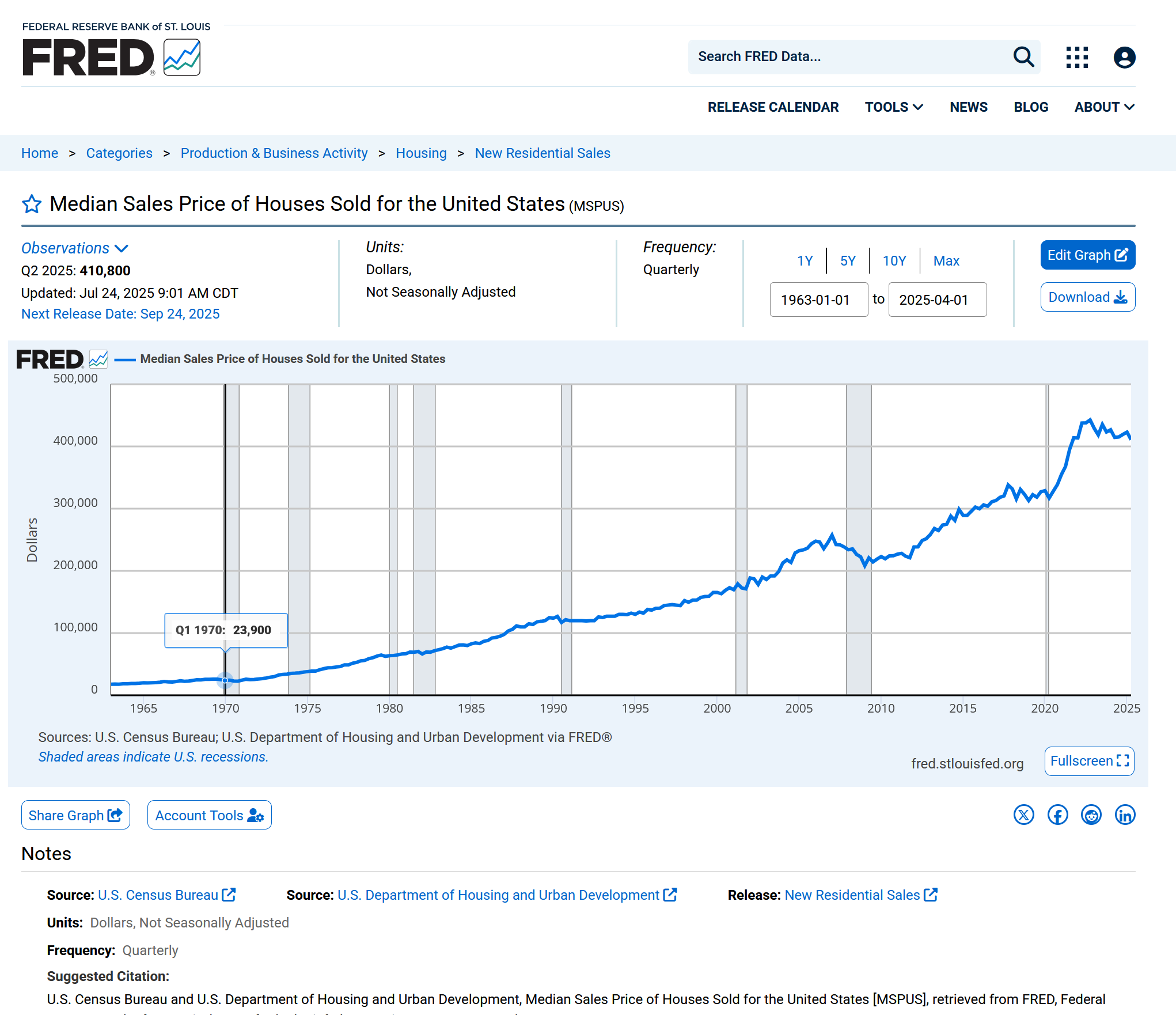
Task: Expand the Observations dropdown
Action: coord(74,248)
